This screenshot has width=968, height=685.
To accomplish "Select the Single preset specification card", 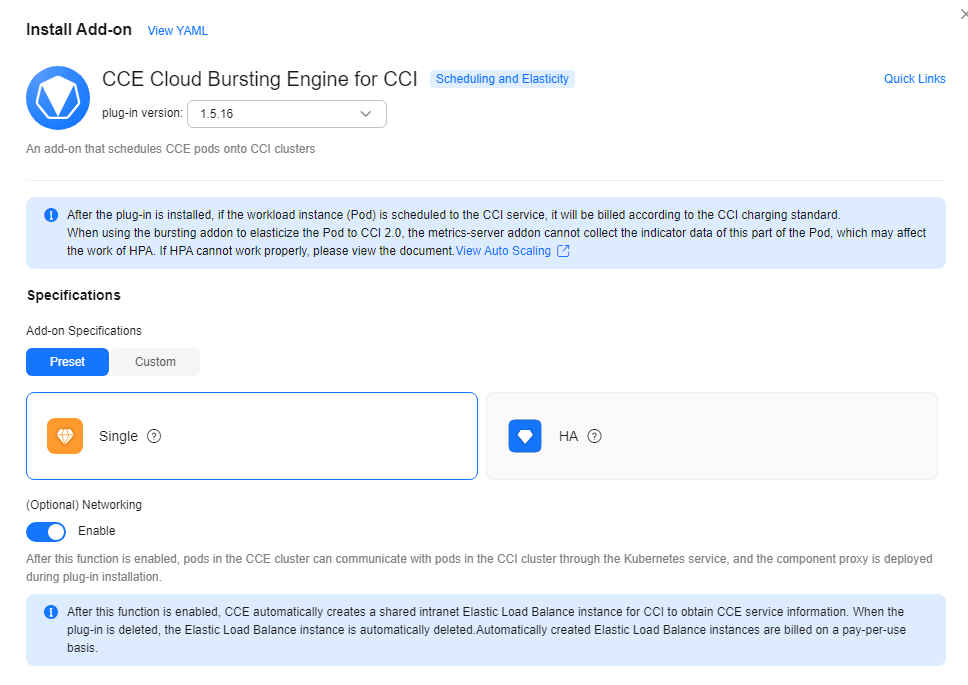I will click(252, 436).
